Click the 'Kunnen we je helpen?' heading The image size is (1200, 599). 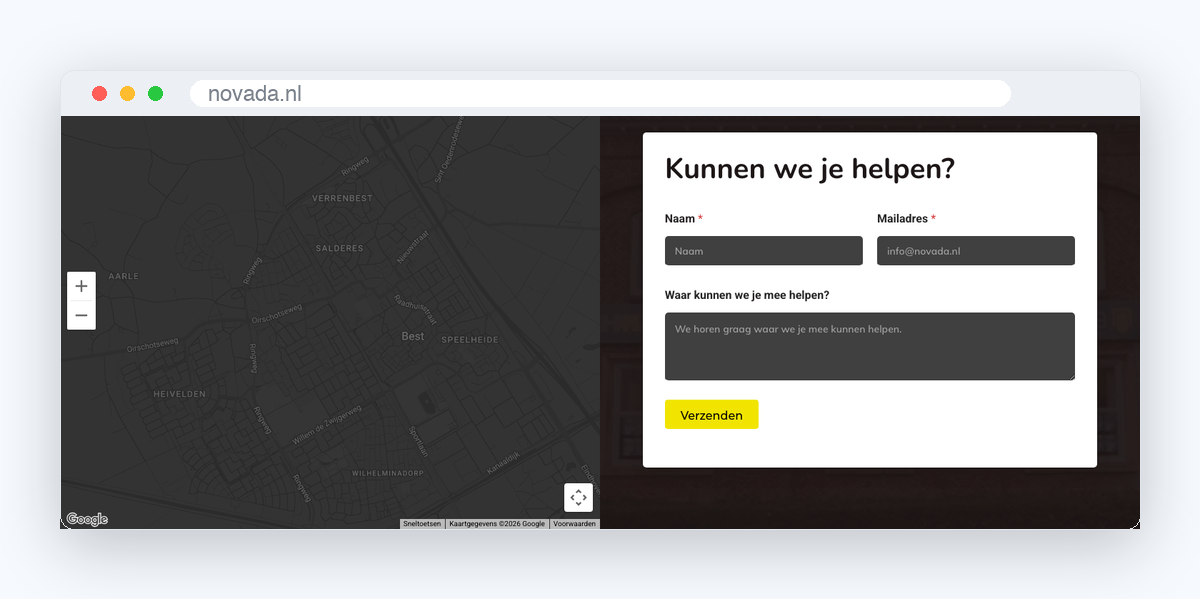810,169
